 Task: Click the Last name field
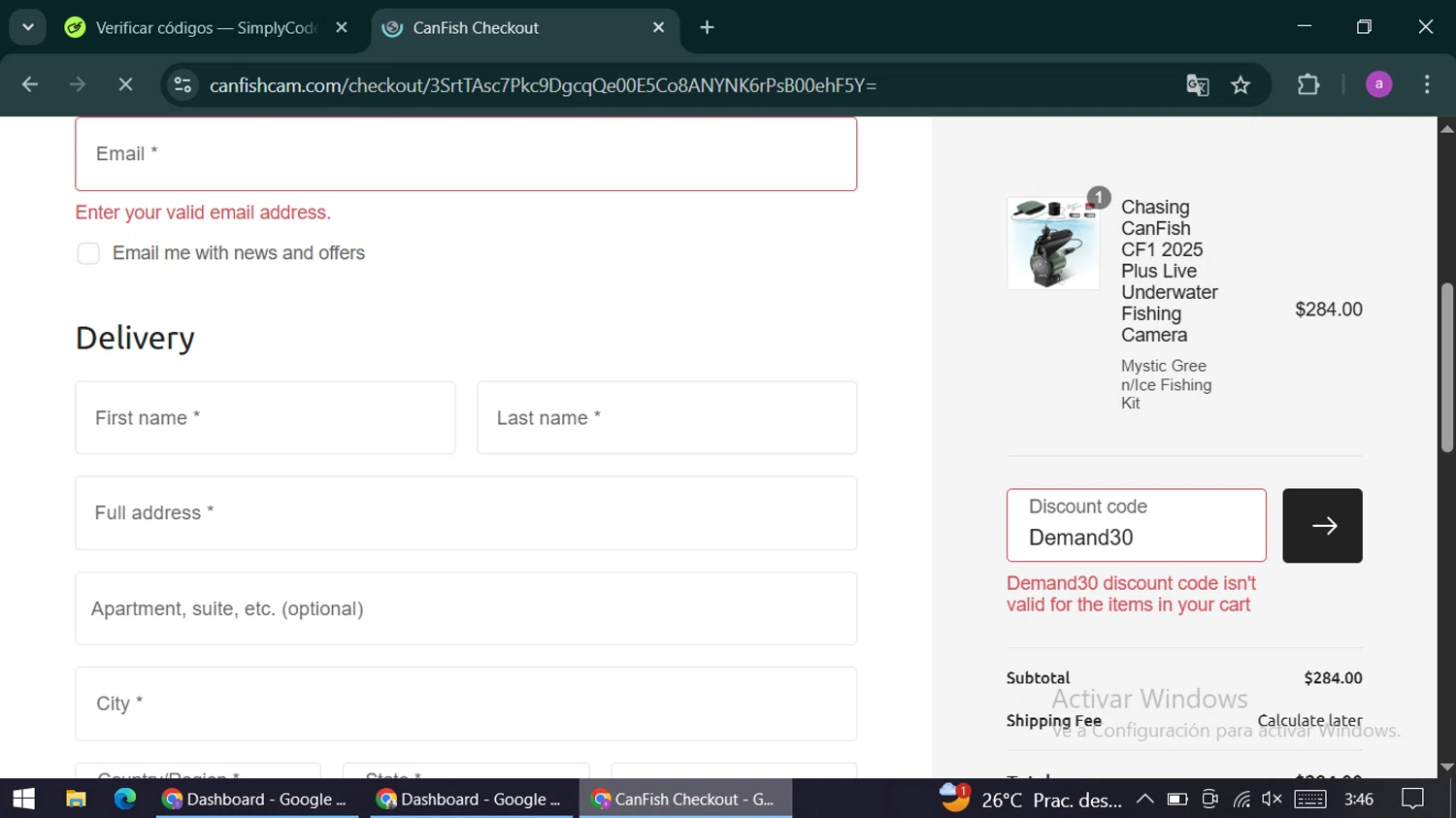(x=667, y=418)
